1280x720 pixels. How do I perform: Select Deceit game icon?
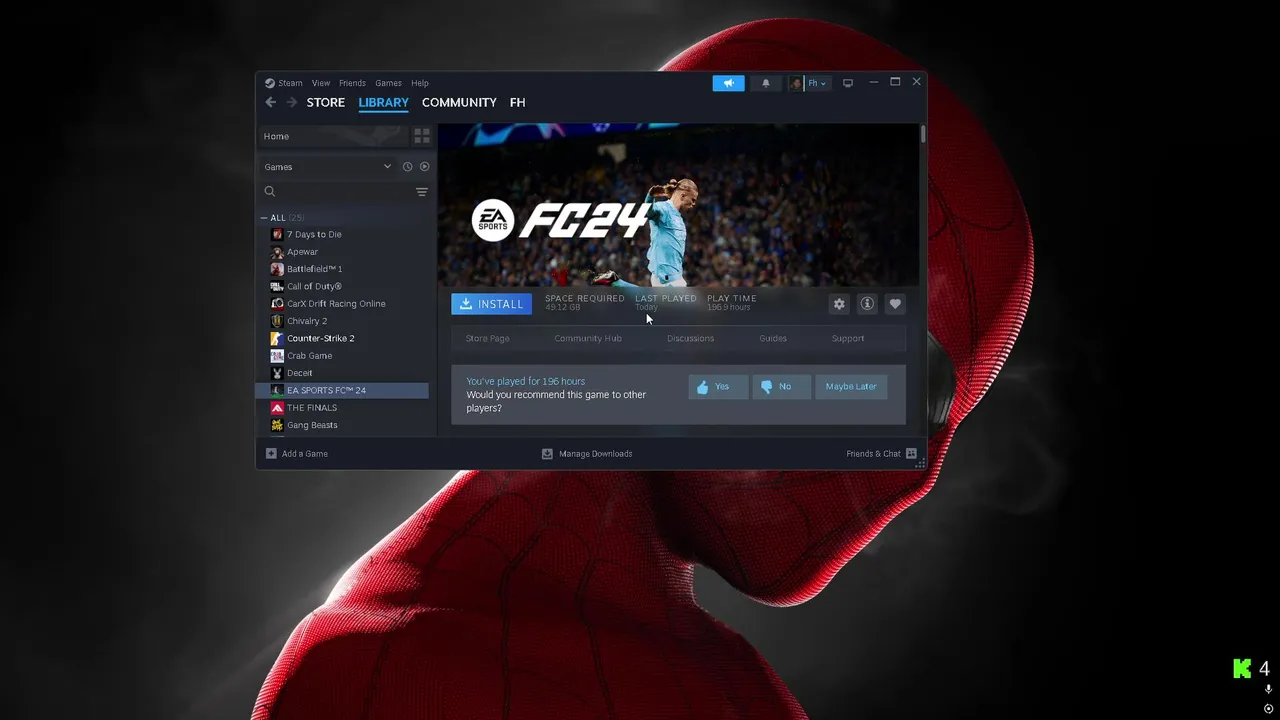click(x=277, y=373)
